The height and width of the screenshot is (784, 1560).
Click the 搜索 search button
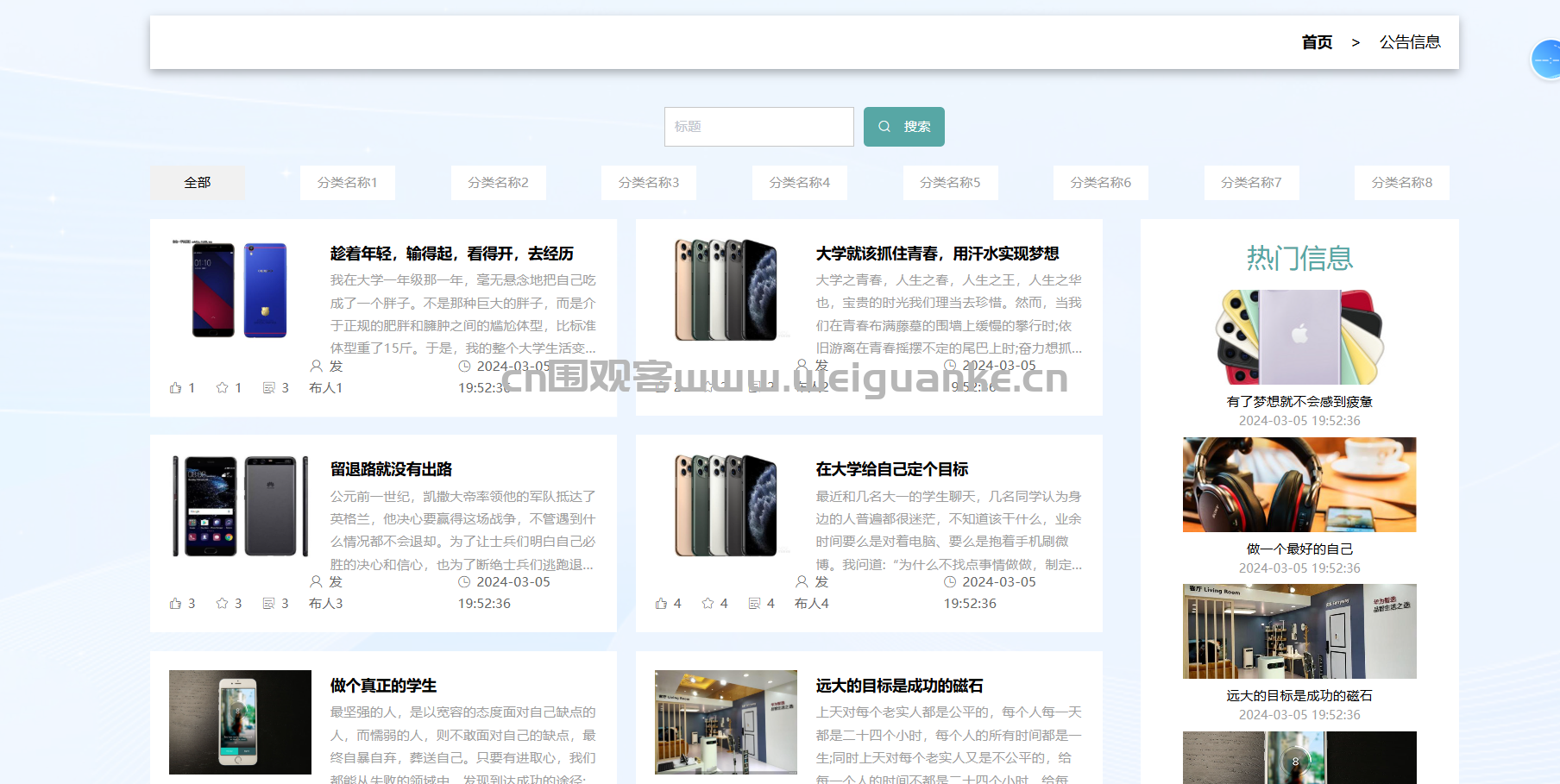(x=904, y=127)
